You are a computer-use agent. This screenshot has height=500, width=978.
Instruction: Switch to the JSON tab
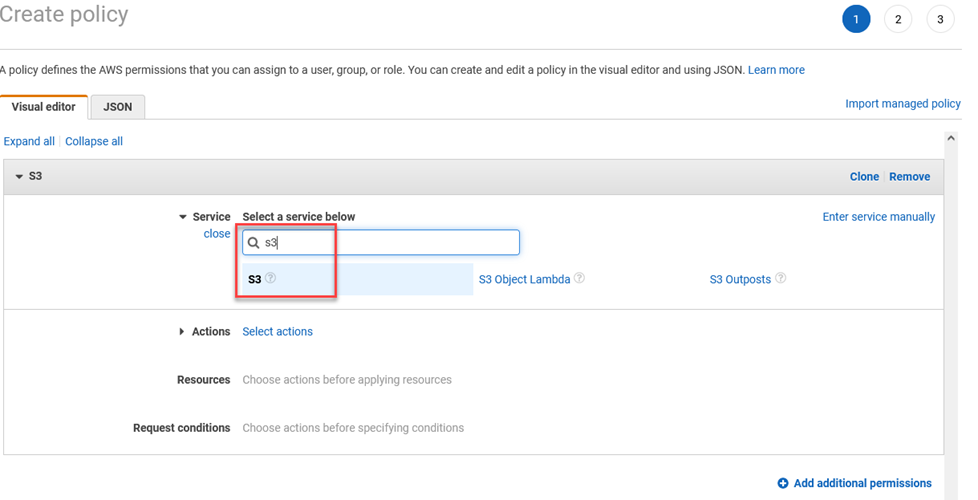pyautogui.click(x=118, y=107)
